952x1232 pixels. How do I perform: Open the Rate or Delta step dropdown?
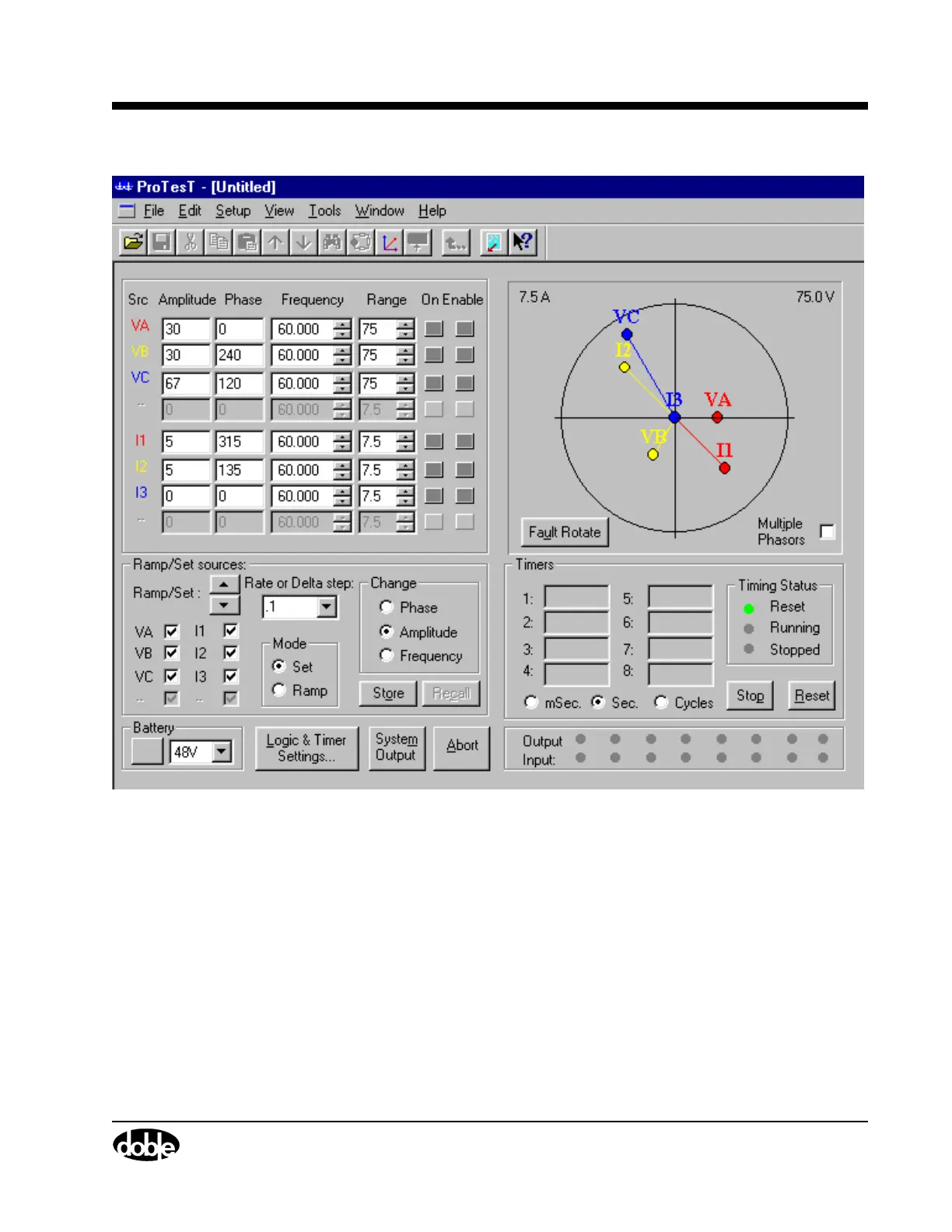(327, 607)
